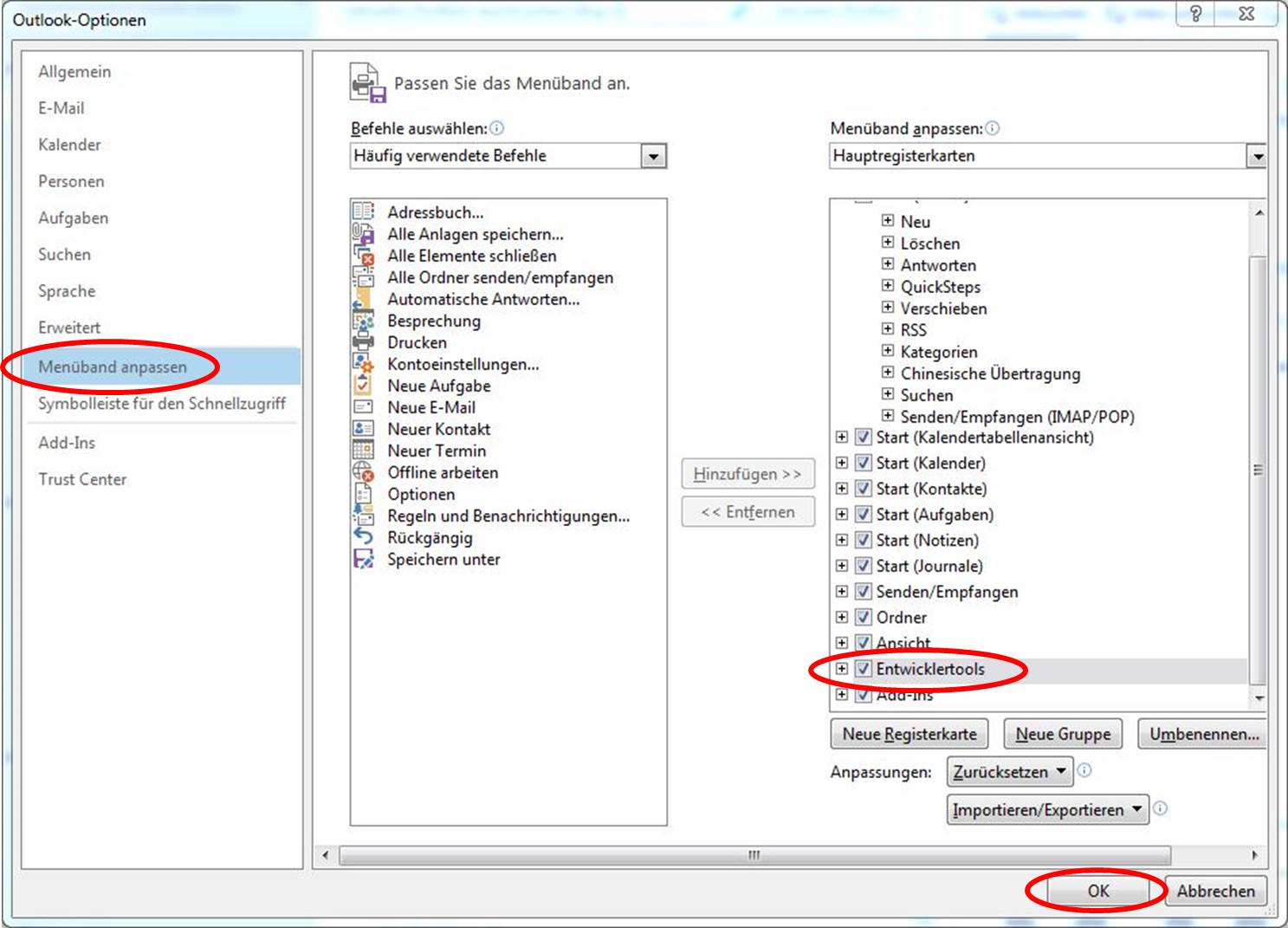Image resolution: width=1288 pixels, height=928 pixels.
Task: Click the Optionen command icon
Action: [x=363, y=493]
